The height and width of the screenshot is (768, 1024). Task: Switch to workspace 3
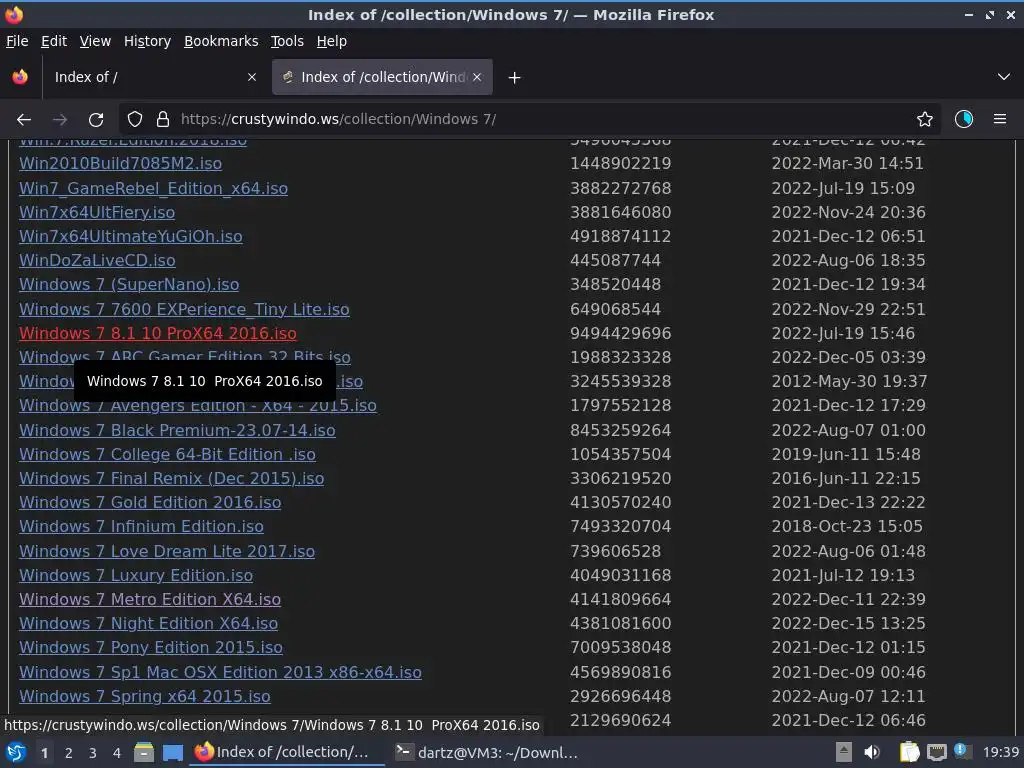(93, 754)
